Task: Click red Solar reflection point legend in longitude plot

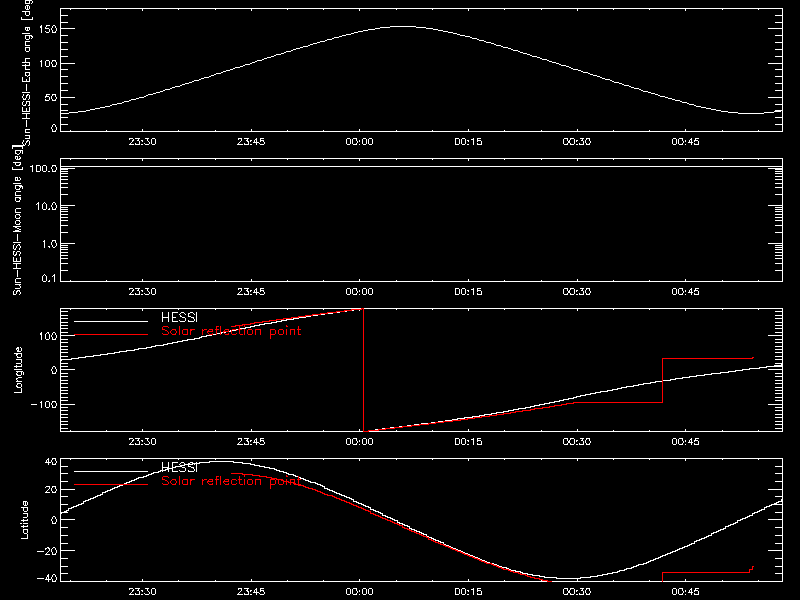Action: pos(231,331)
